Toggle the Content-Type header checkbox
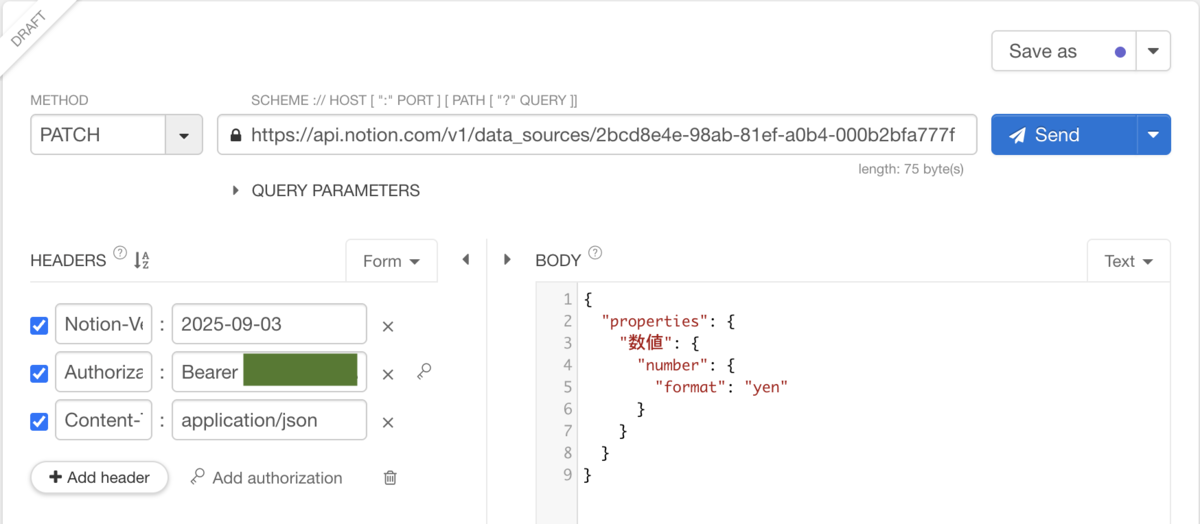 click(39, 421)
